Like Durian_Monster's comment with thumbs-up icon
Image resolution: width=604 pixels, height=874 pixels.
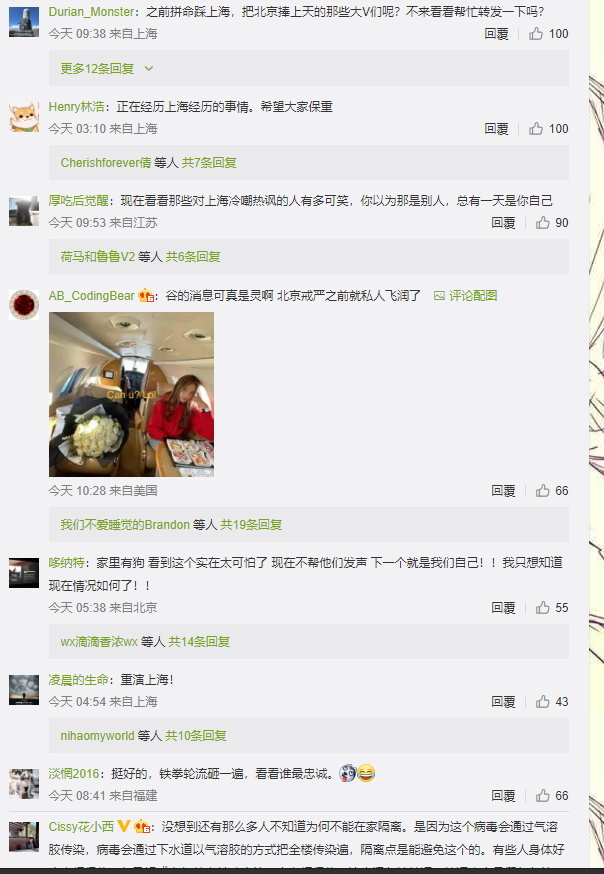pos(536,34)
